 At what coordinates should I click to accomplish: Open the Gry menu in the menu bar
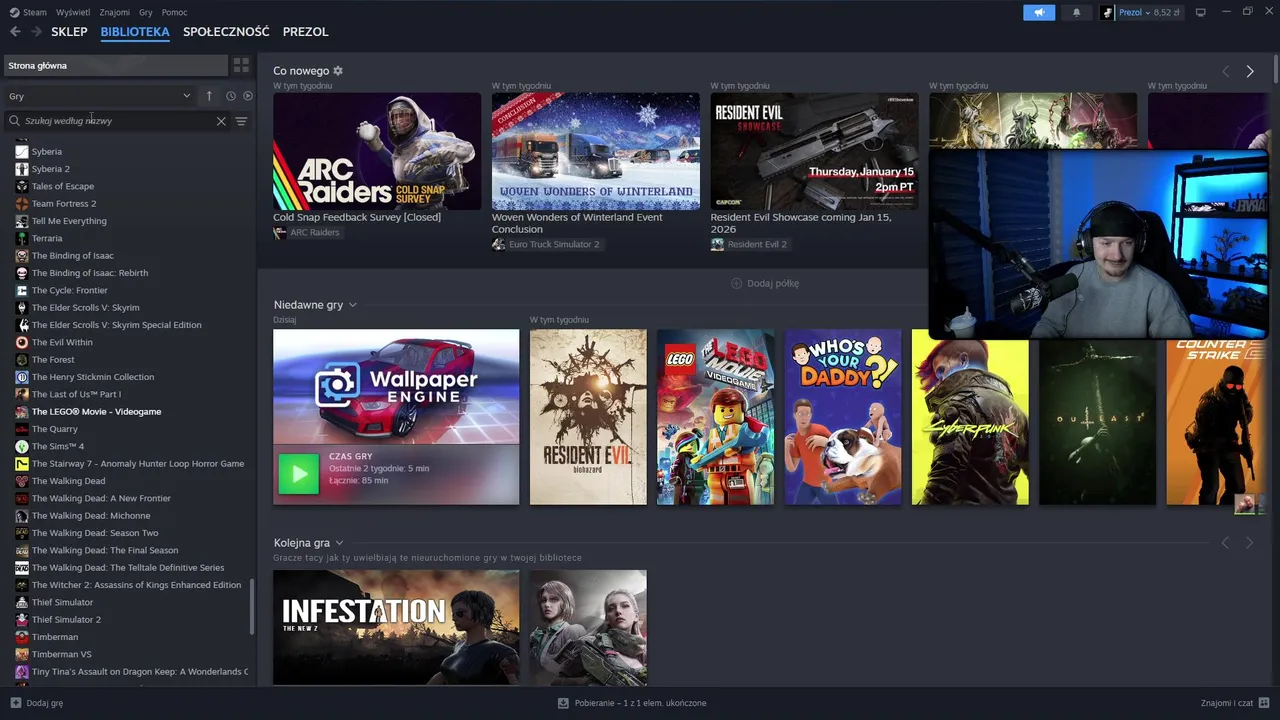[x=146, y=12]
